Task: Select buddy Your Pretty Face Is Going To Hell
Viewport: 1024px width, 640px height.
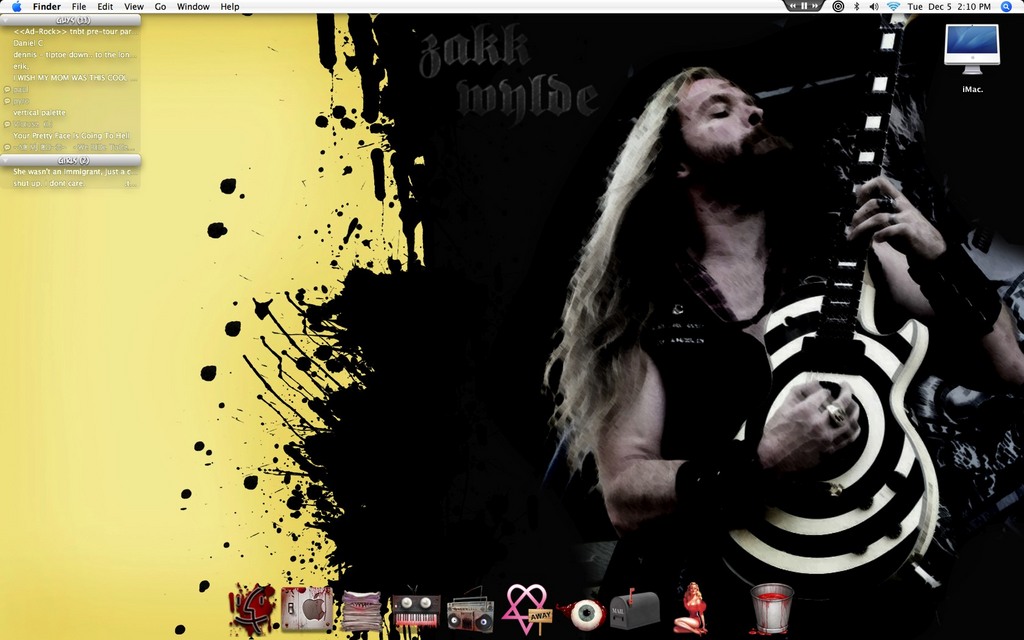Action: point(71,136)
